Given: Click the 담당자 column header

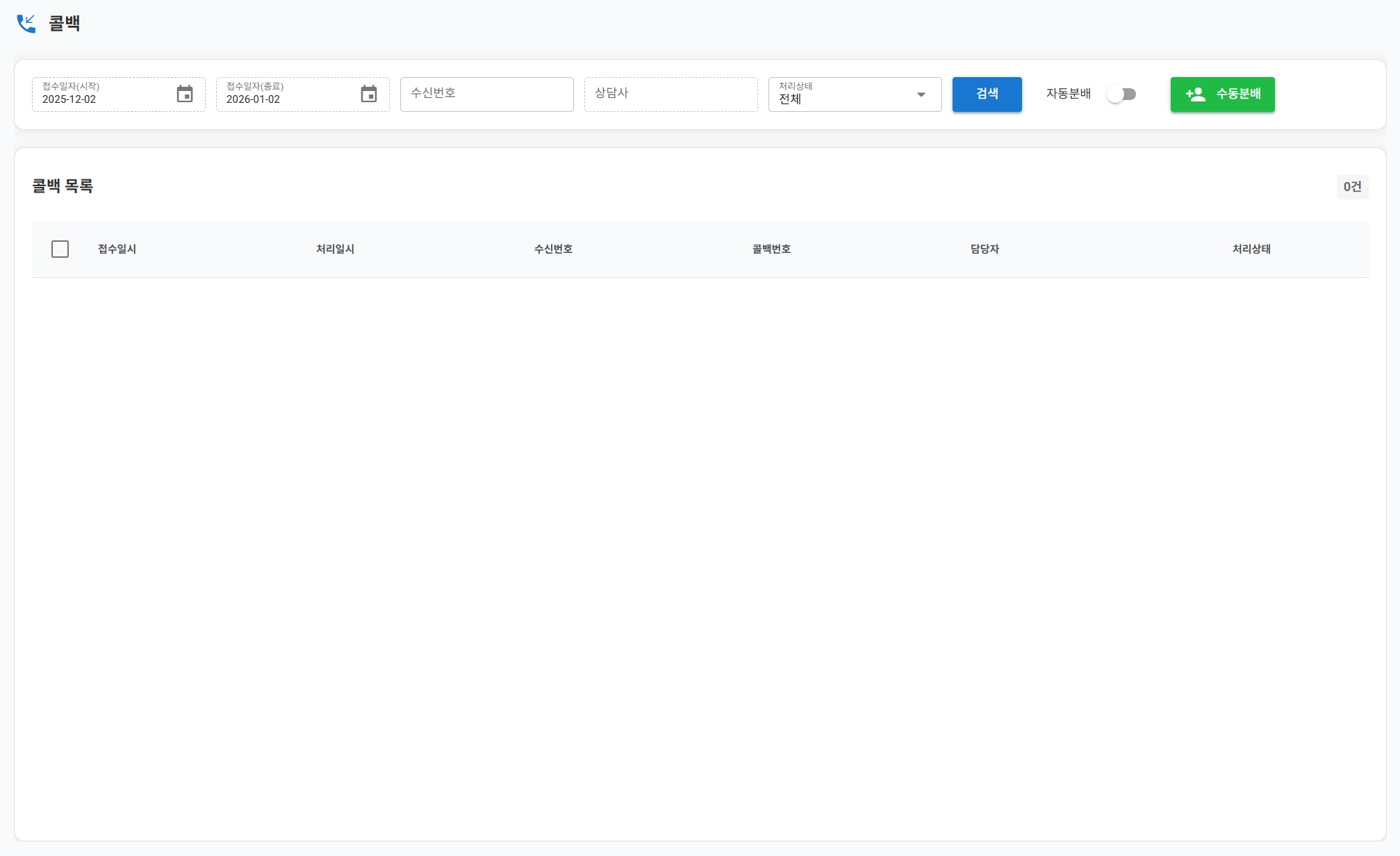Looking at the screenshot, I should [x=985, y=249].
